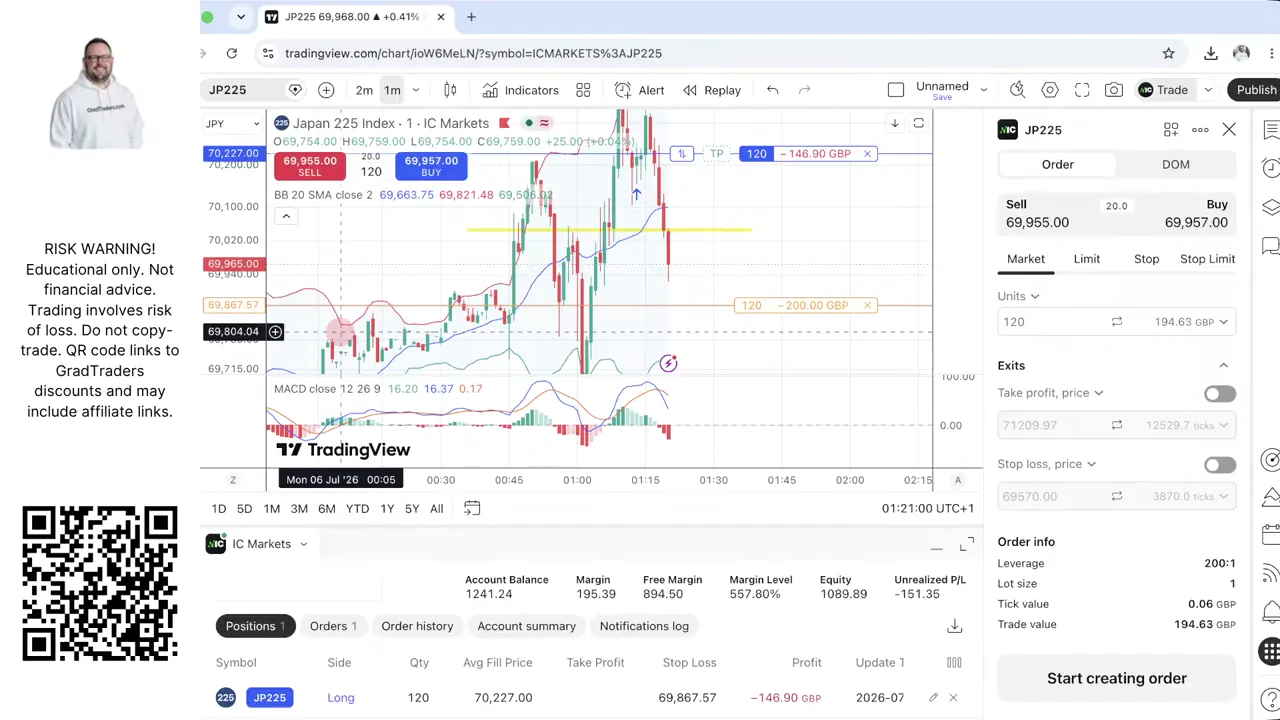This screenshot has height=720, width=1280.
Task: Open the chart type candles icon
Action: pos(450,91)
